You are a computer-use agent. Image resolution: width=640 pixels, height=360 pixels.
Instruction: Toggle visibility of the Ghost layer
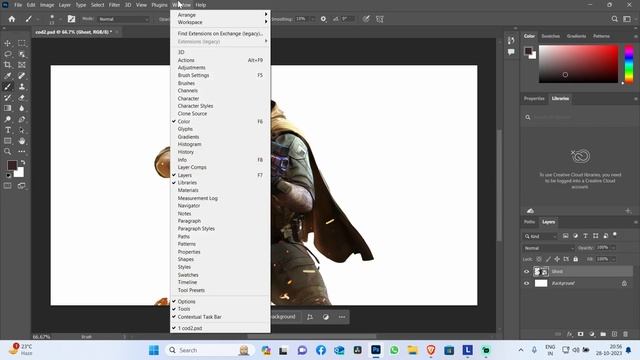click(526, 271)
